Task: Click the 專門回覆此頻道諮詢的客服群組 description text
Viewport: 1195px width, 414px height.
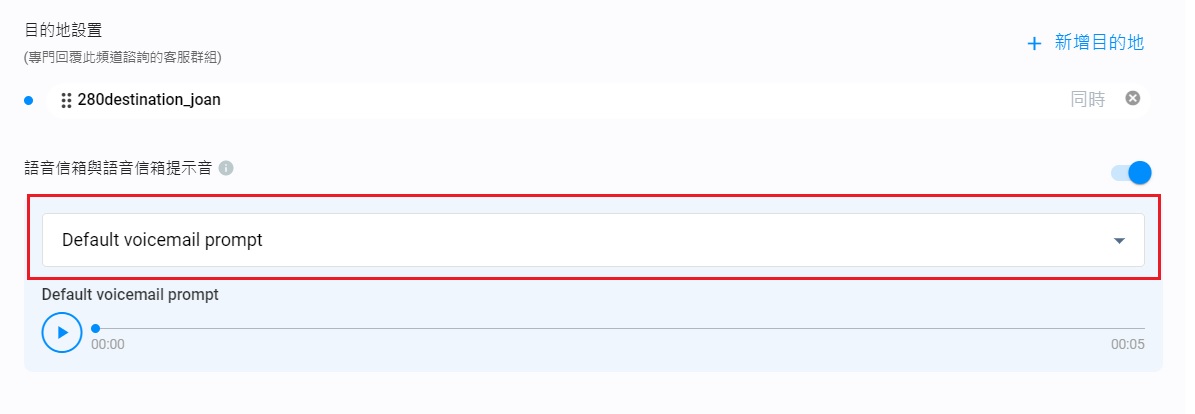Action: click(x=123, y=58)
